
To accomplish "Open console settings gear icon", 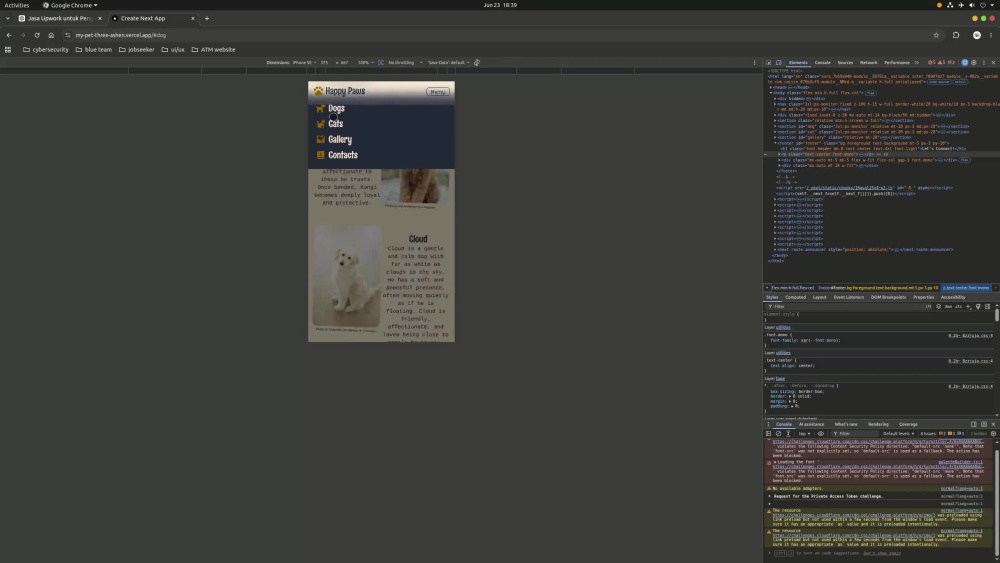I will click(993, 434).
